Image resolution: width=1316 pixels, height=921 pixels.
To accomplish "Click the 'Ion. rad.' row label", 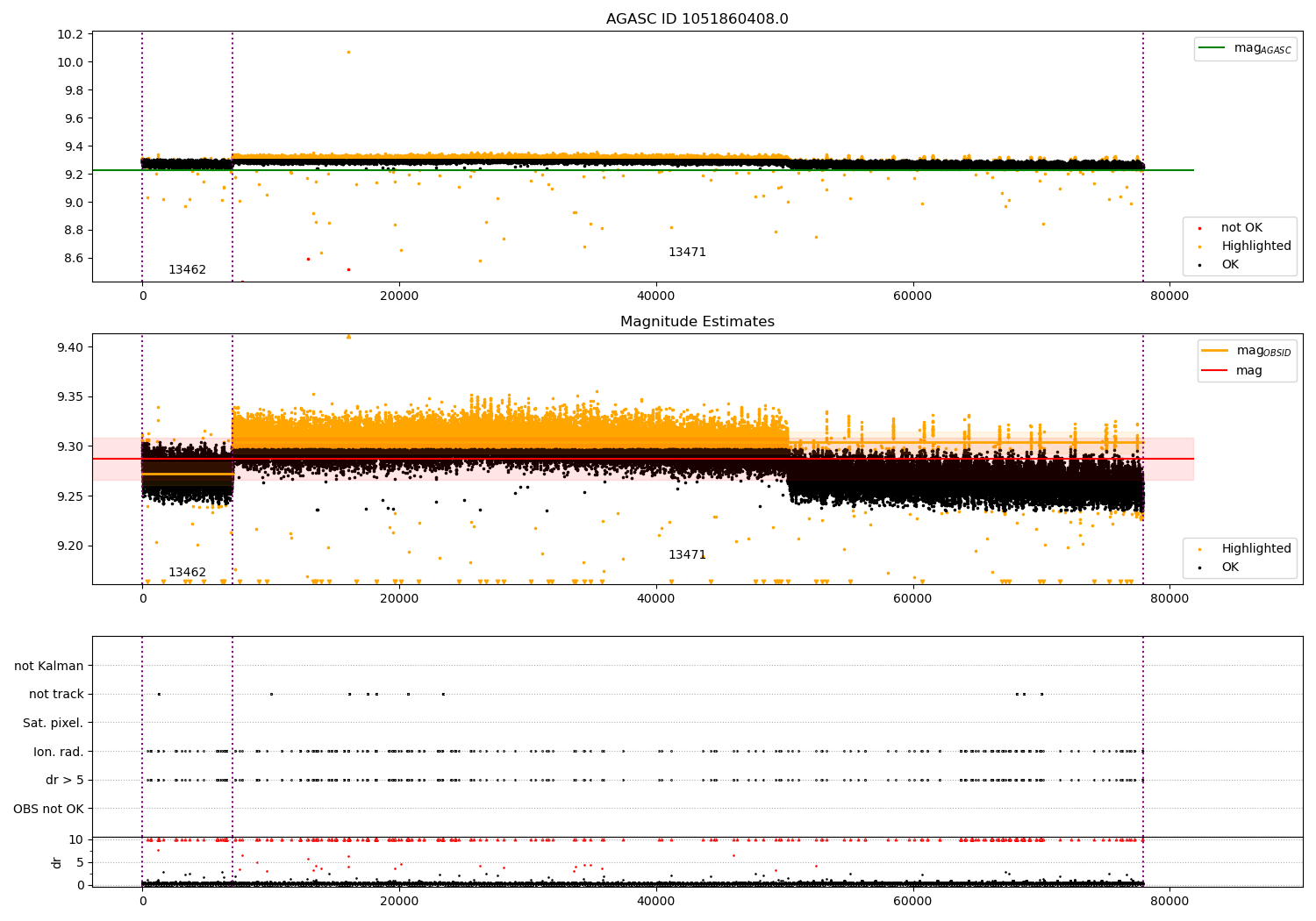I will [59, 753].
